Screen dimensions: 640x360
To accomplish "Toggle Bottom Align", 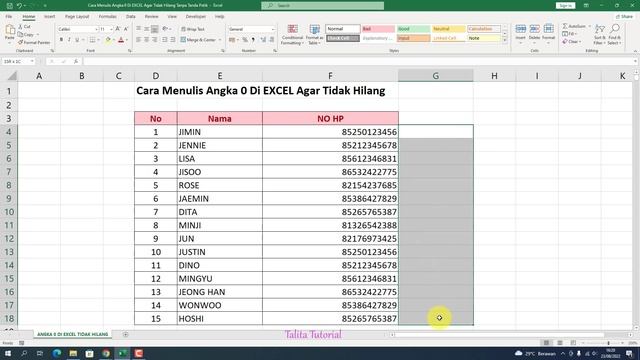I will pyautogui.click(x=155, y=29).
